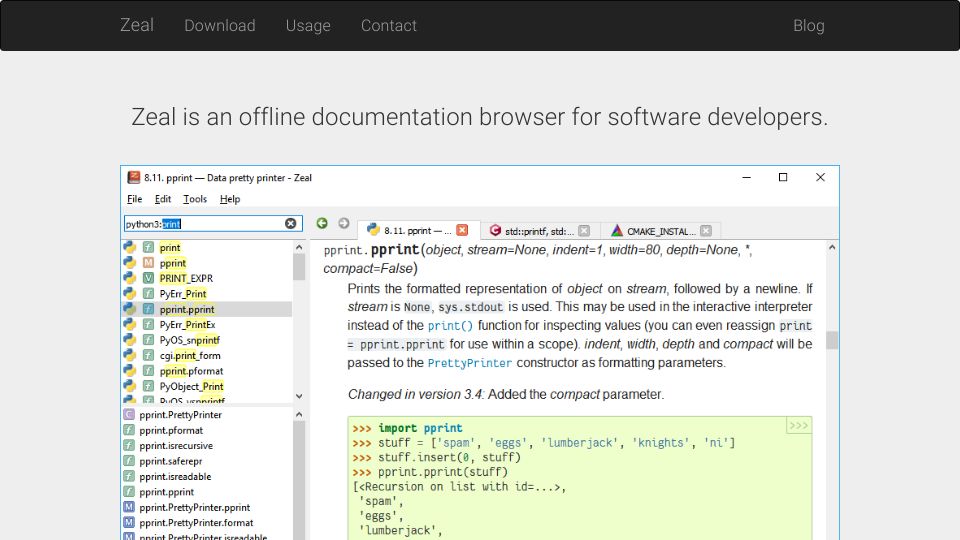Minimize the Zeal window
Screen dimensions: 960x540
tap(746, 178)
